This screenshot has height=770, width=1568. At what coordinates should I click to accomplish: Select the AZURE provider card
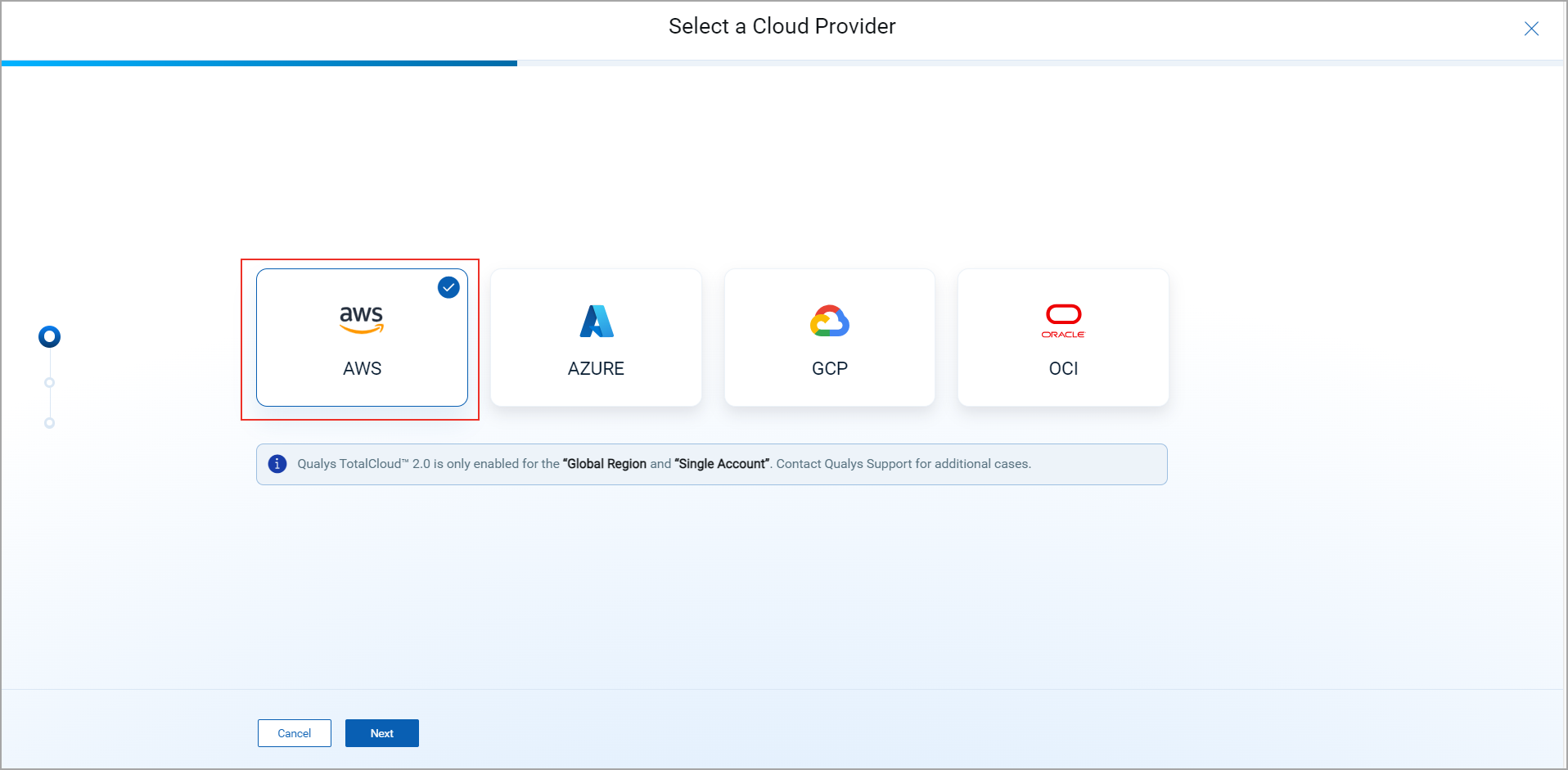pyautogui.click(x=596, y=337)
